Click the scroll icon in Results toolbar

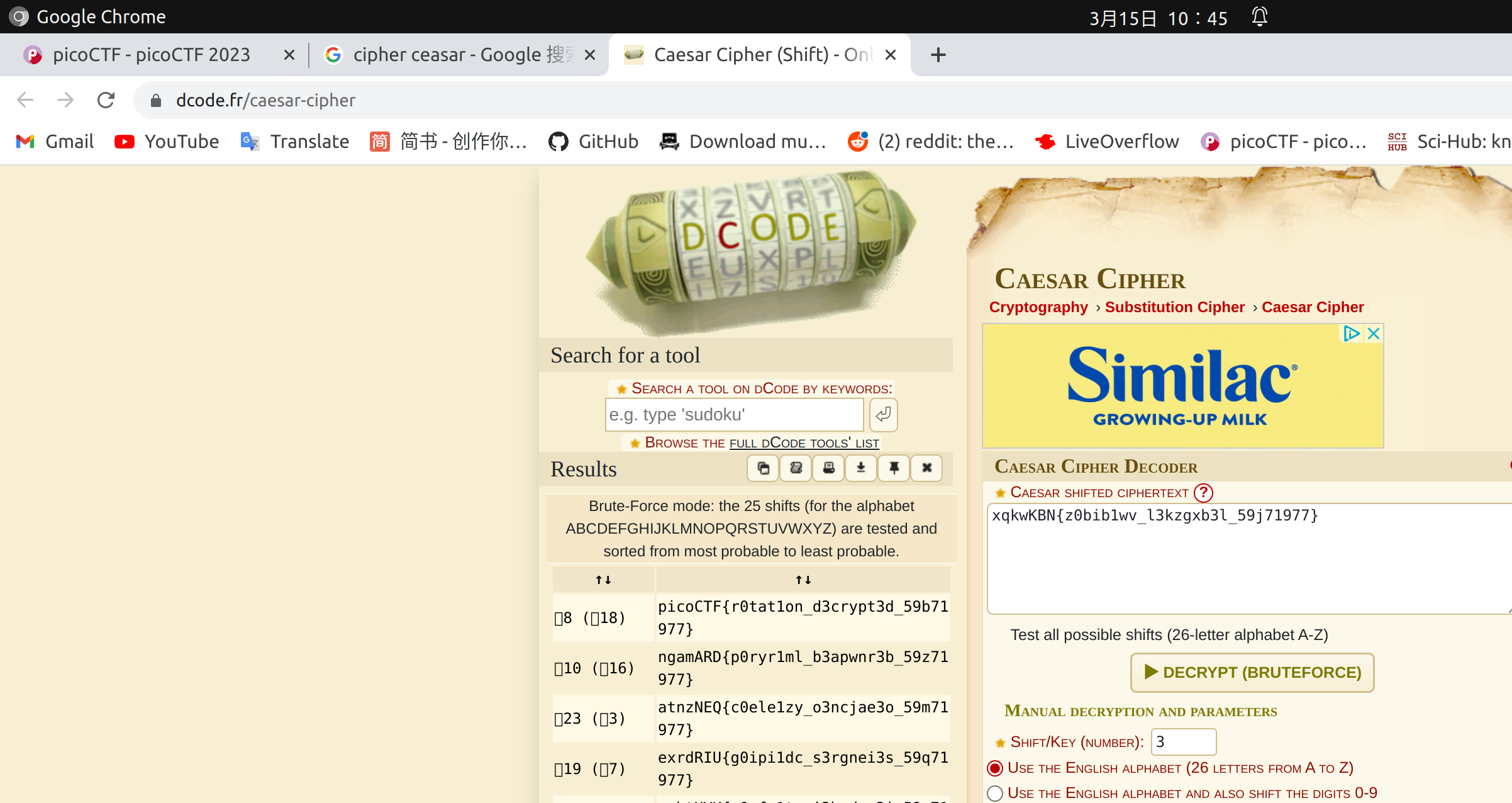[x=796, y=468]
